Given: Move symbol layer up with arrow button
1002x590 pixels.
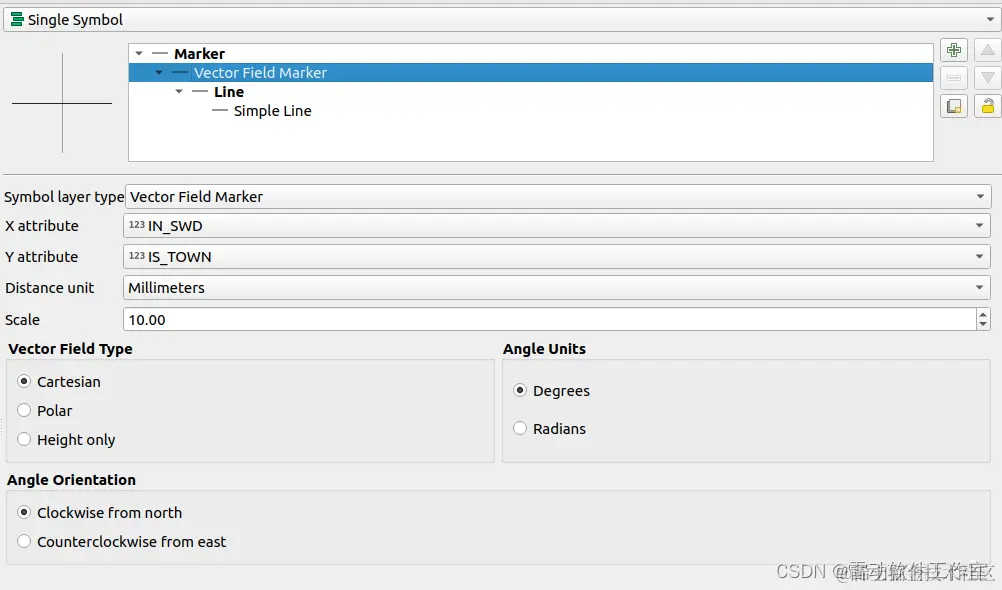Looking at the screenshot, I should (987, 50).
